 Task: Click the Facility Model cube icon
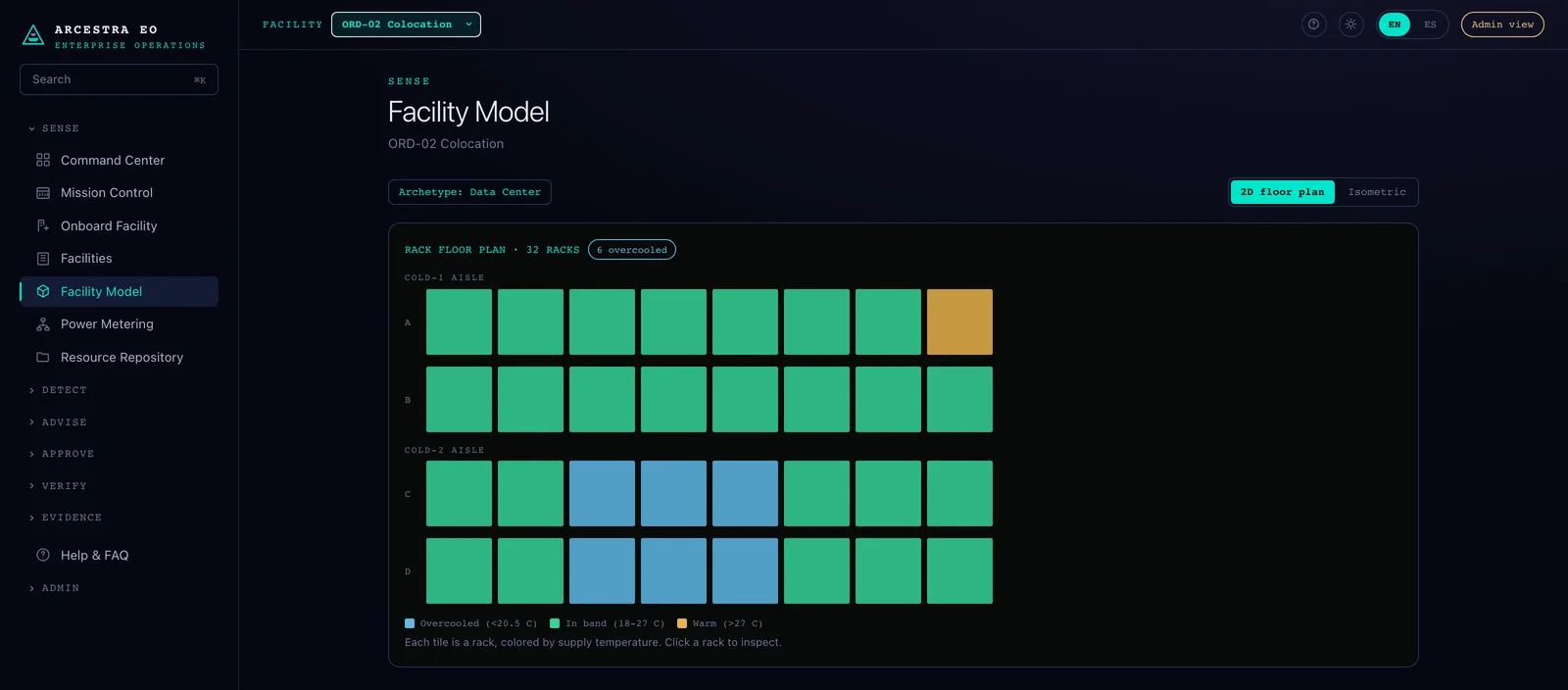(43, 291)
